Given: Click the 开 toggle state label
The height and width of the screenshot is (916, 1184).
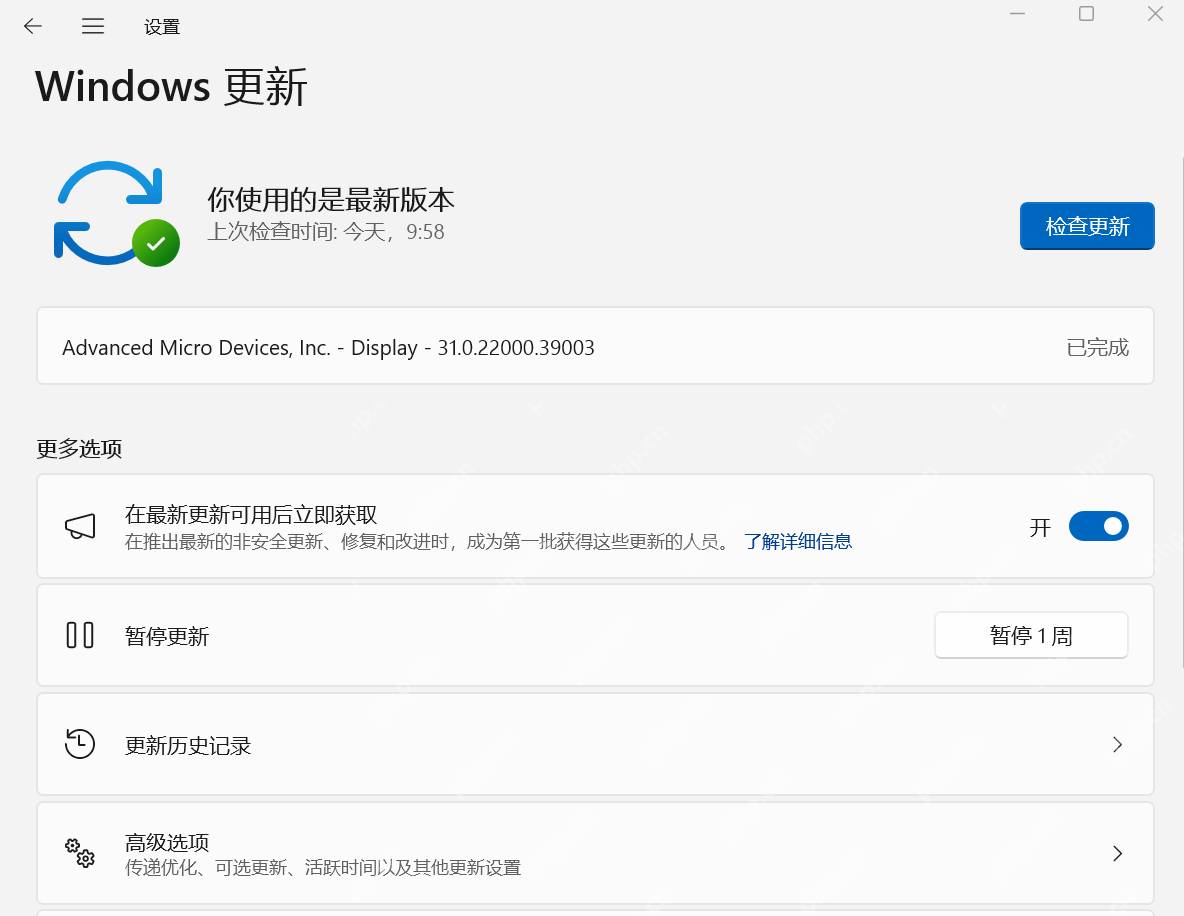Looking at the screenshot, I should pos(1040,527).
